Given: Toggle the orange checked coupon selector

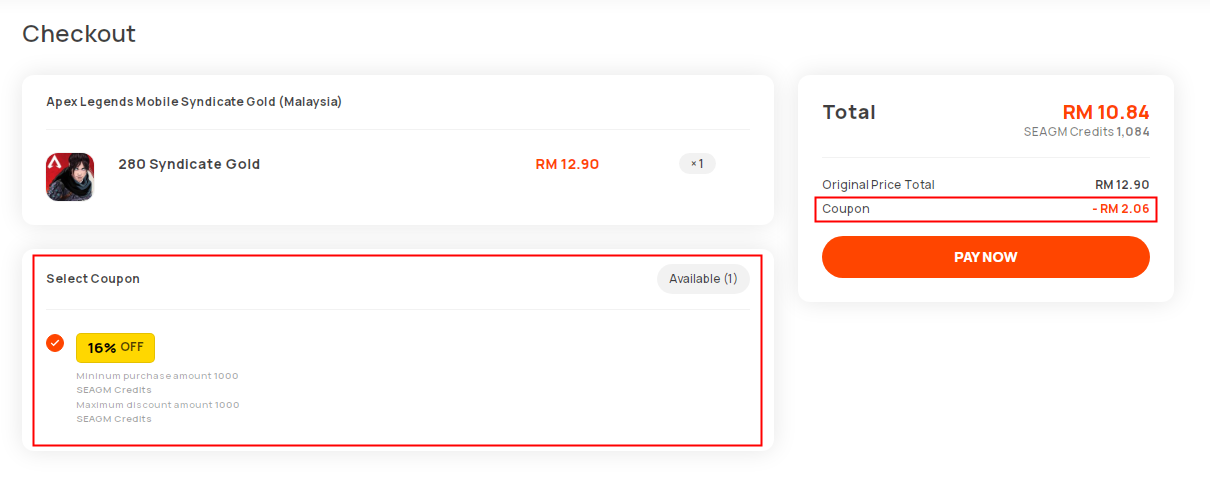Looking at the screenshot, I should point(55,343).
